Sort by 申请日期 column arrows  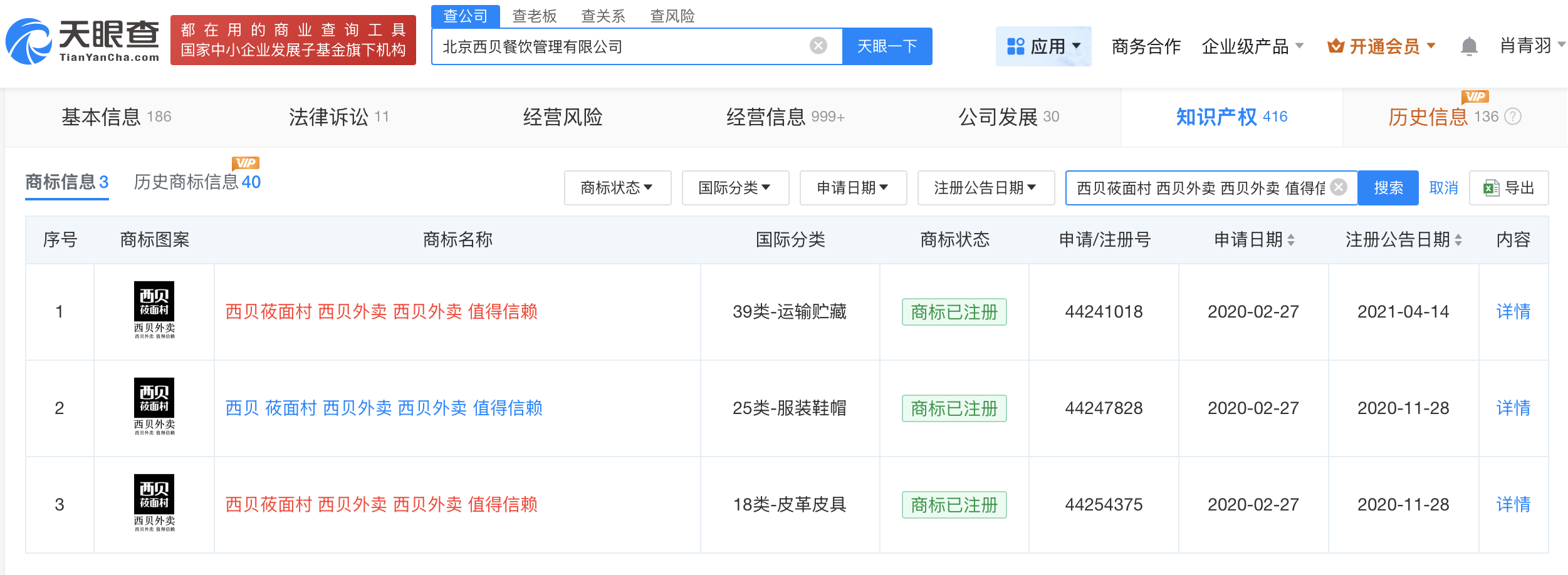1291,240
